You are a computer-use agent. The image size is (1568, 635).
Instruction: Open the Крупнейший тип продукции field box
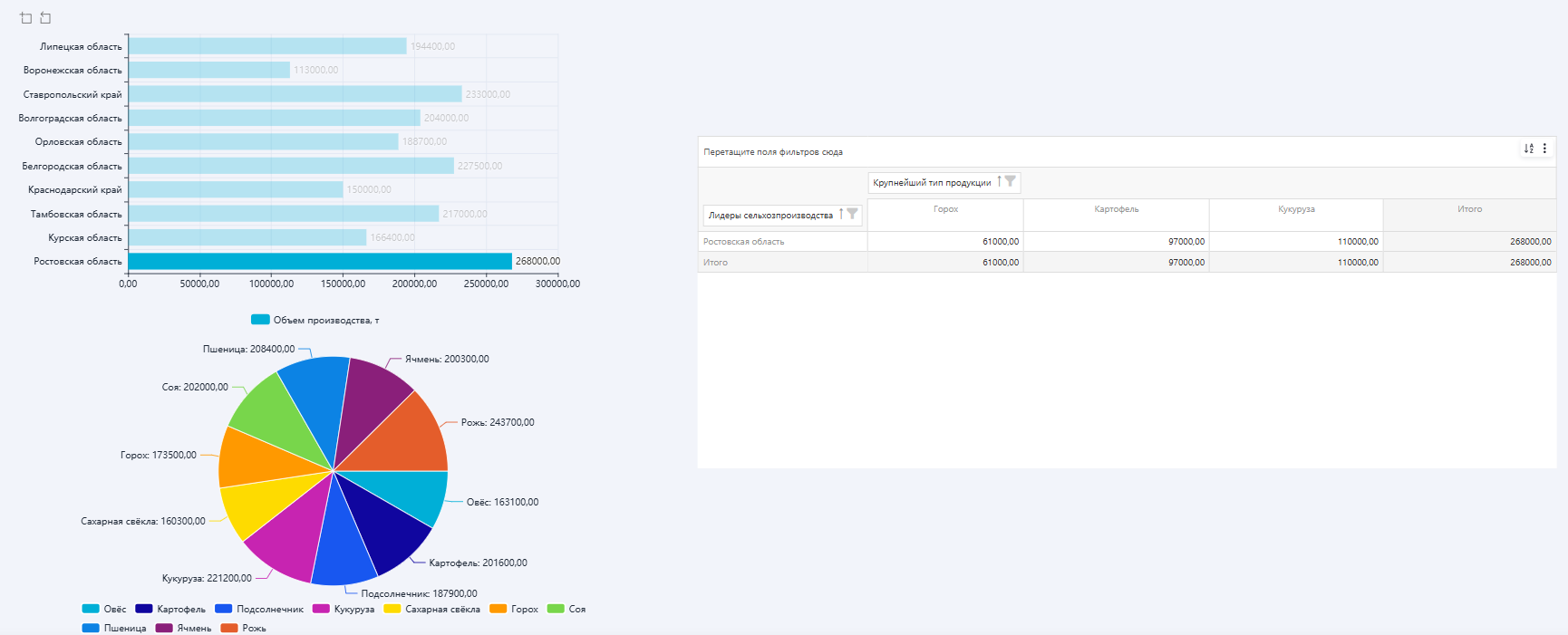click(932, 183)
